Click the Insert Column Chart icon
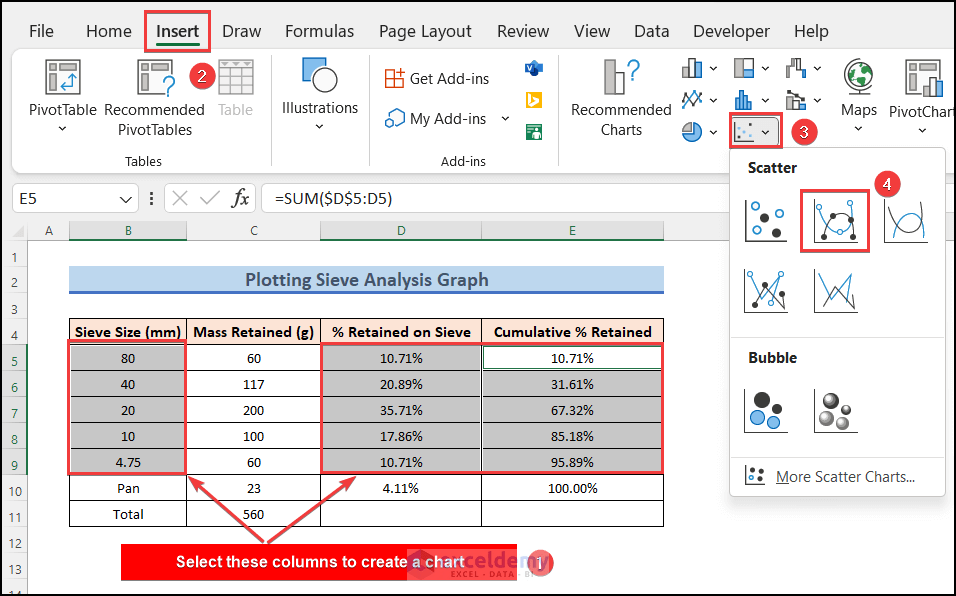The height and width of the screenshot is (596, 956). [692, 68]
